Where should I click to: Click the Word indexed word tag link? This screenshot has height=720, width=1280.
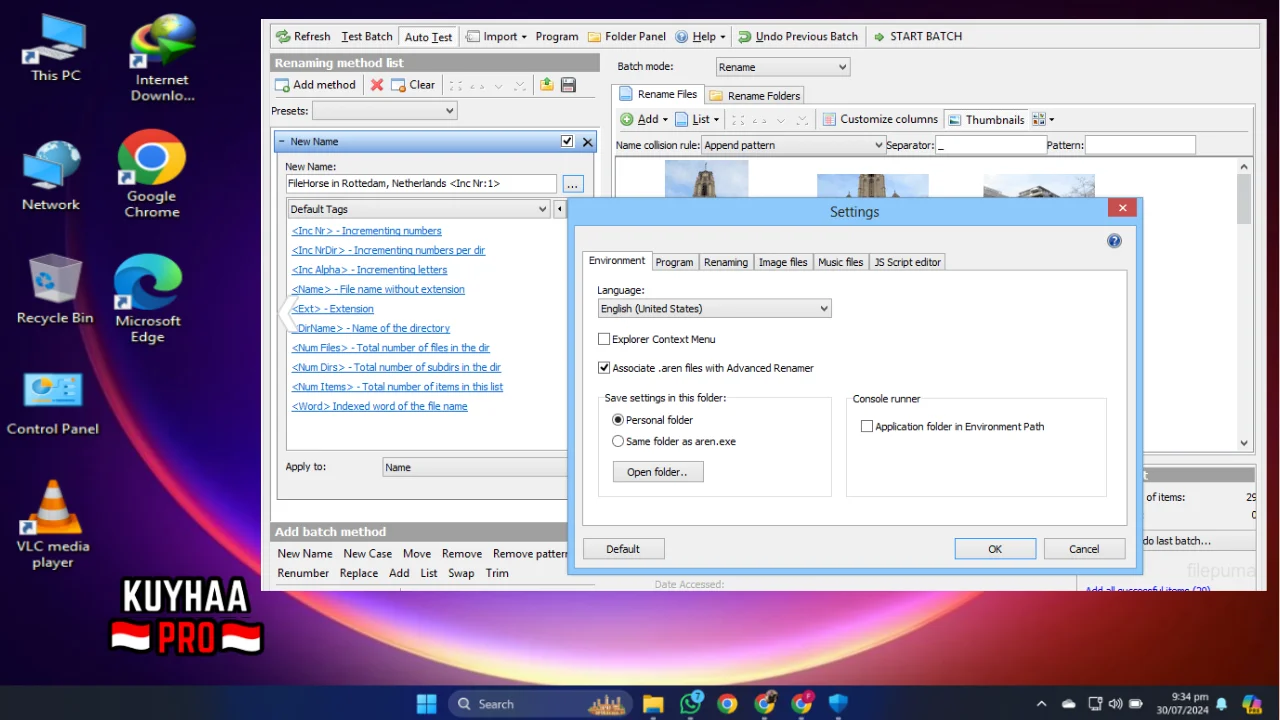click(x=379, y=406)
